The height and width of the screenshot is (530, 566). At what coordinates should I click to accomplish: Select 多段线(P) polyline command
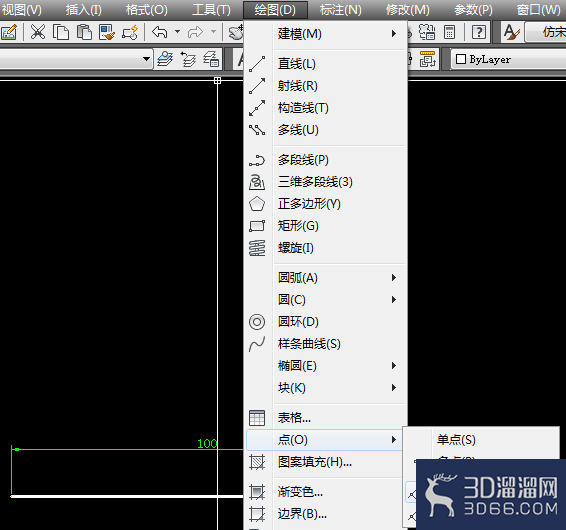click(326, 160)
